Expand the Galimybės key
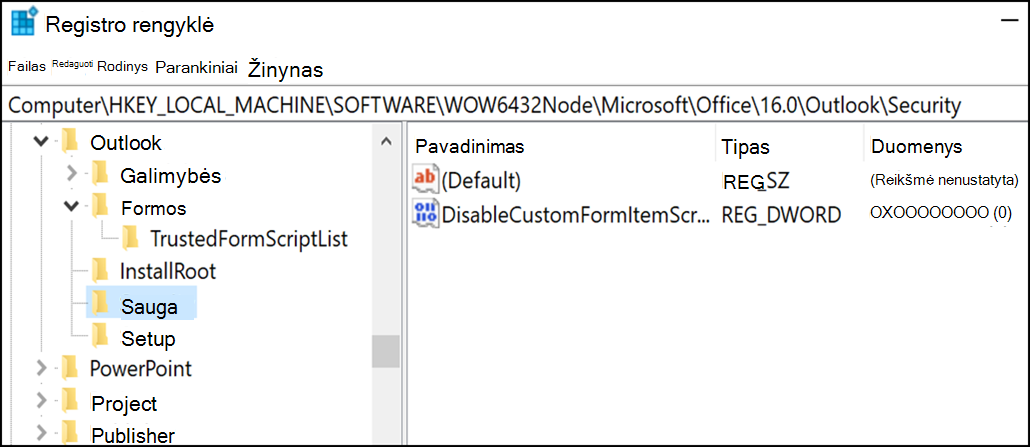The width and height of the screenshot is (1030, 447). click(x=72, y=174)
